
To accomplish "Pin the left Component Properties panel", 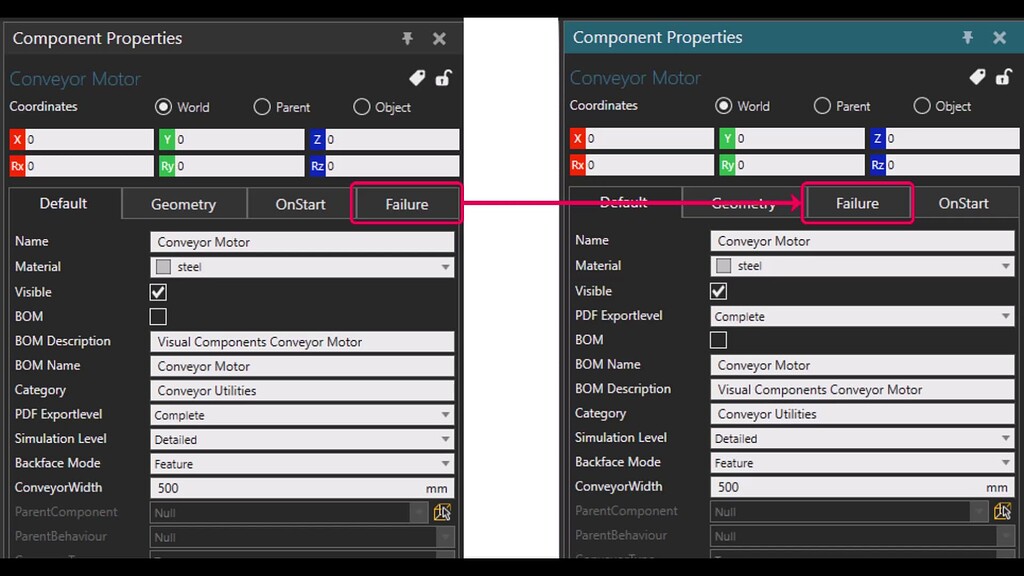I will [x=407, y=38].
